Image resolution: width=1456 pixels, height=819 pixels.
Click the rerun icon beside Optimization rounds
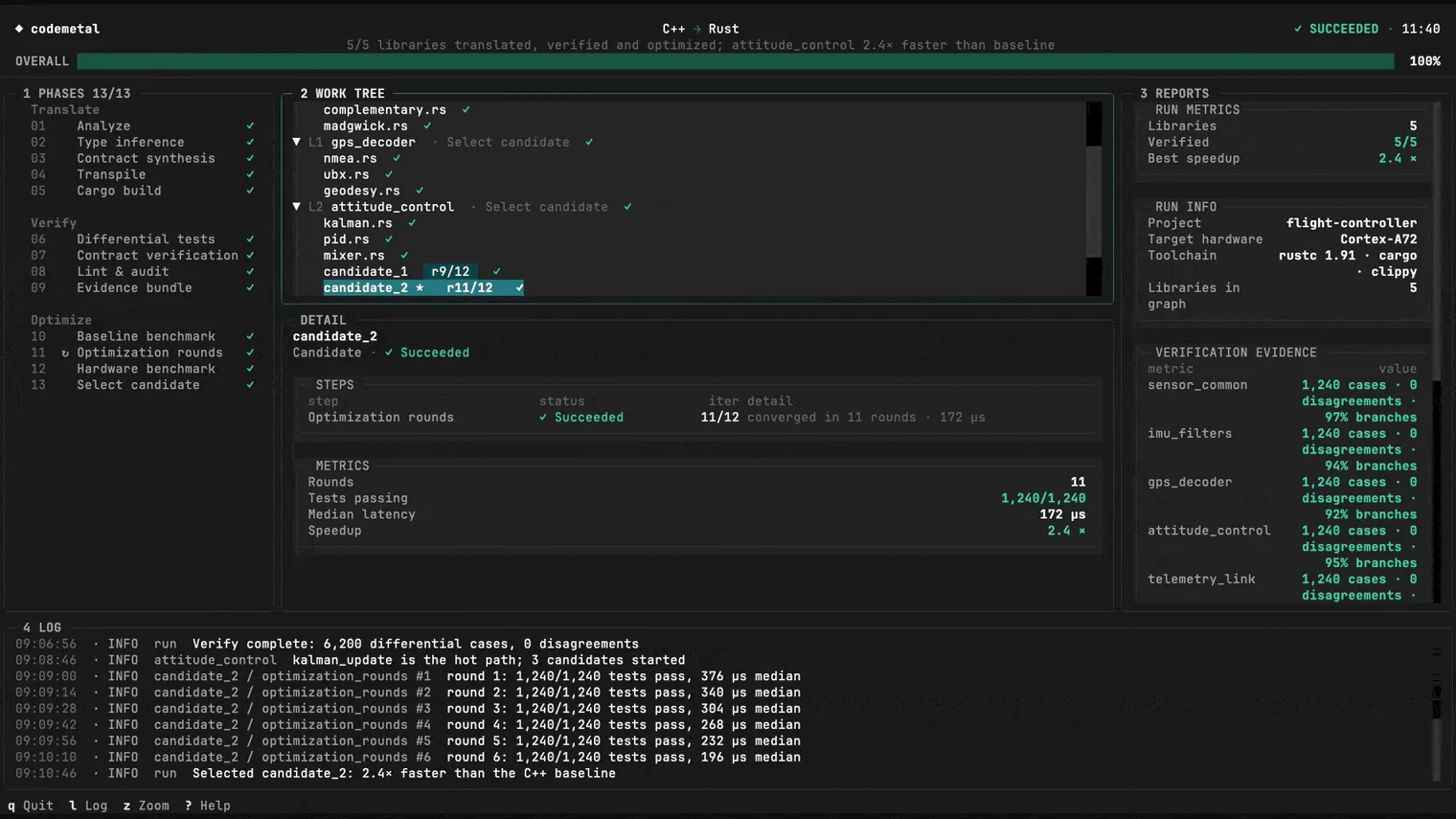pos(65,353)
